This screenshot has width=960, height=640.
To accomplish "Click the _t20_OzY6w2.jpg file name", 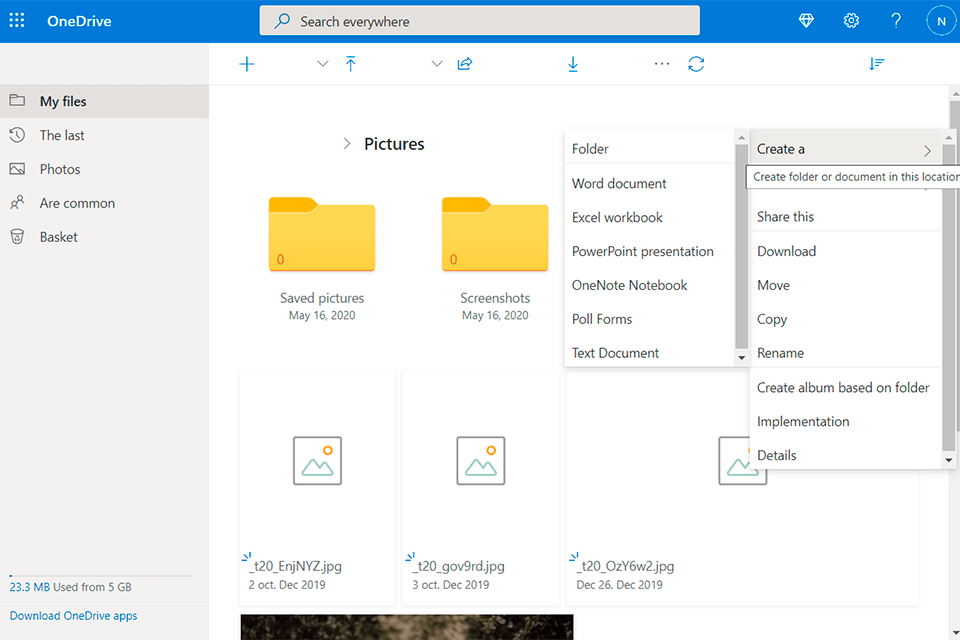I will pos(624,566).
